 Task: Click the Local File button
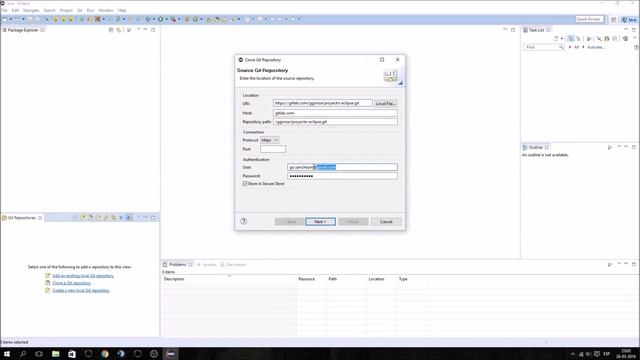coord(385,104)
